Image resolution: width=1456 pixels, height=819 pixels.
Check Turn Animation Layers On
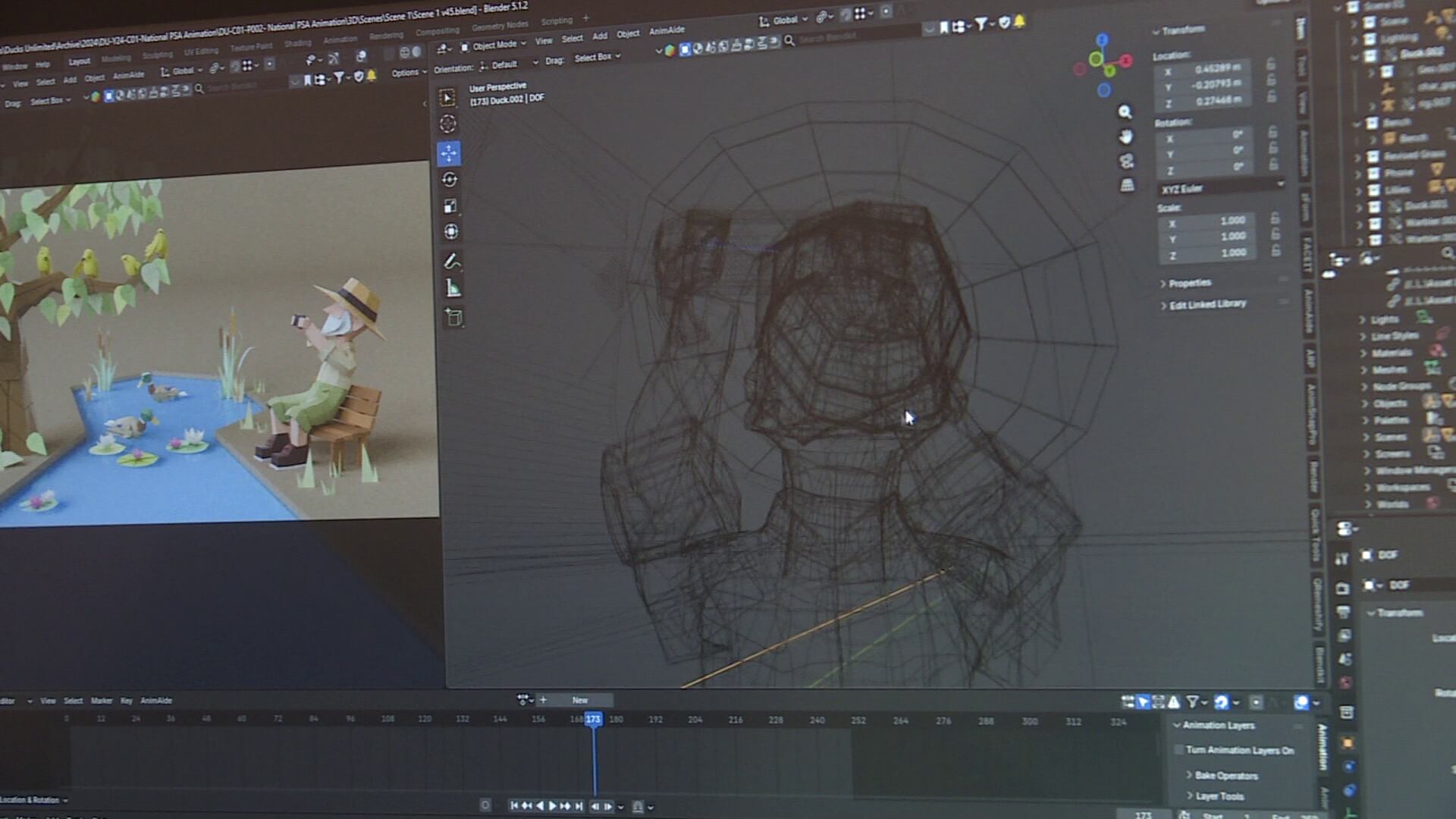click(1179, 750)
